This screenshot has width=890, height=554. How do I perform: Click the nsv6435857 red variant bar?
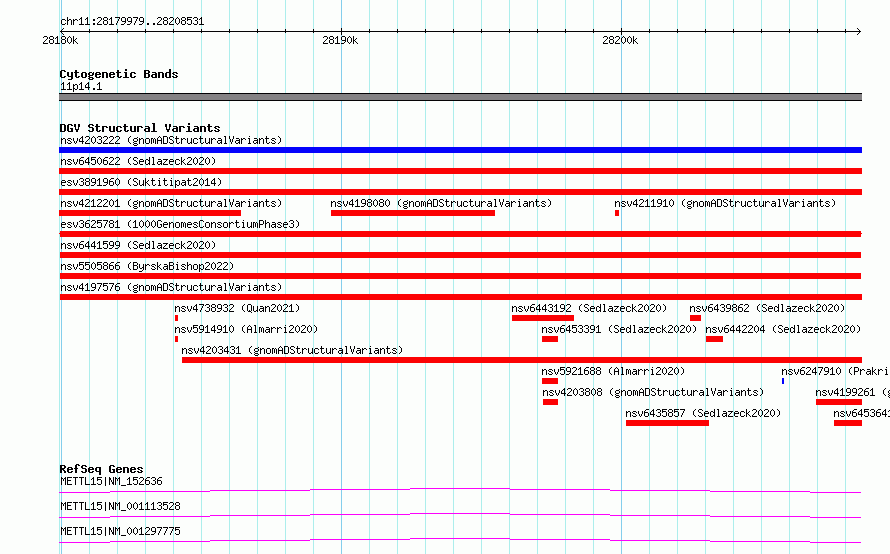(668, 423)
